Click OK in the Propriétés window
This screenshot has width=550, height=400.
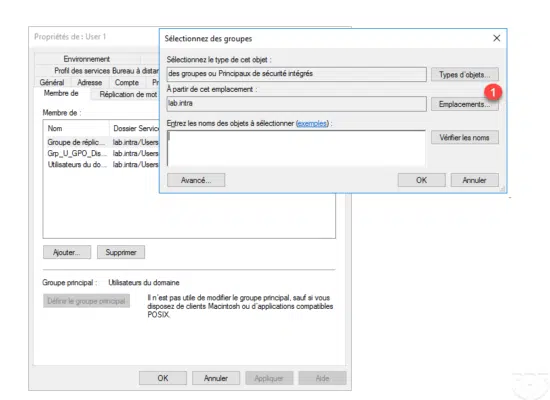coord(163,378)
